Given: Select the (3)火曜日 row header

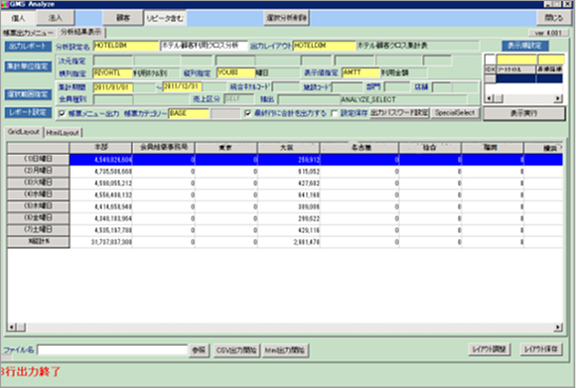Looking at the screenshot, I should (38, 183).
